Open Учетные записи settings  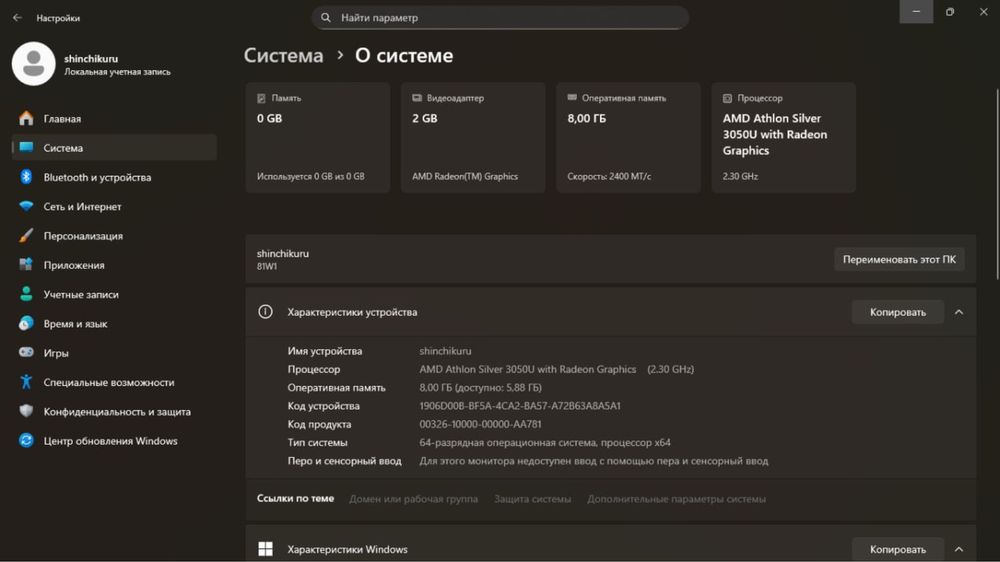[x=114, y=295]
